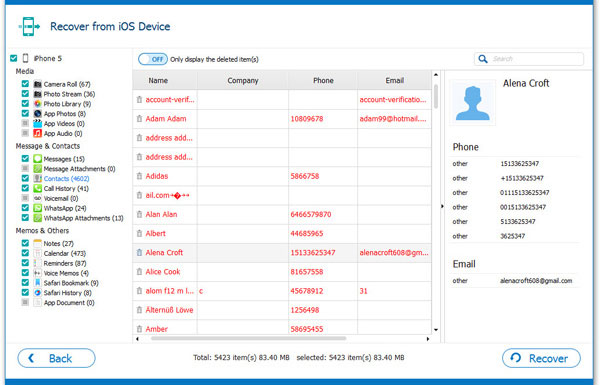
Task: Open WhatsApp Attachments (13) category
Action: coord(83,218)
